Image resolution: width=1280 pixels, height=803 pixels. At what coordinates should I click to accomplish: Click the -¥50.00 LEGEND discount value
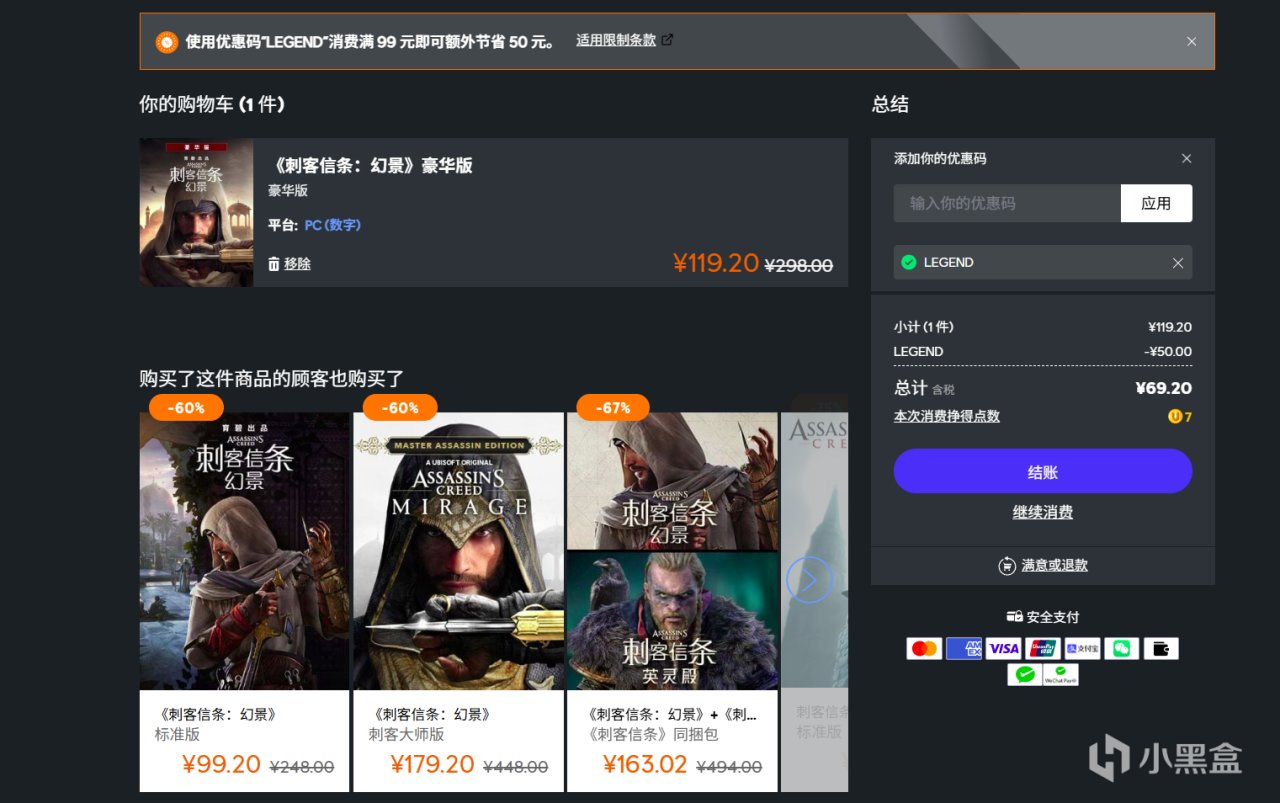tap(1168, 352)
